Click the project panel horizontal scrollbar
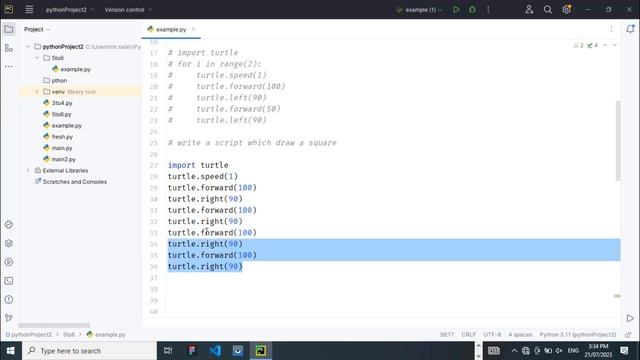 [54, 325]
